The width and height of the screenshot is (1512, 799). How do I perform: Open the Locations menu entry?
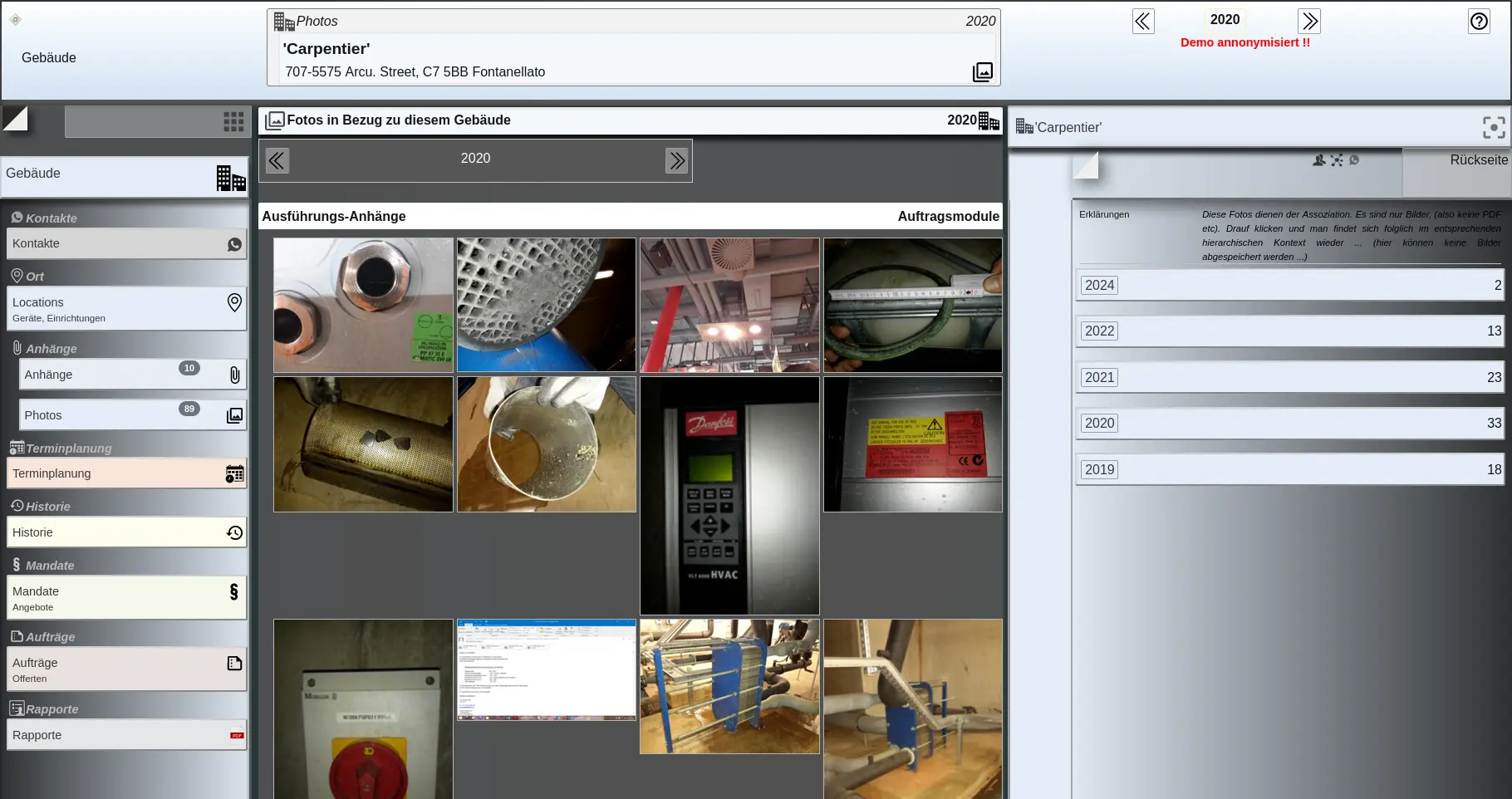coord(126,309)
